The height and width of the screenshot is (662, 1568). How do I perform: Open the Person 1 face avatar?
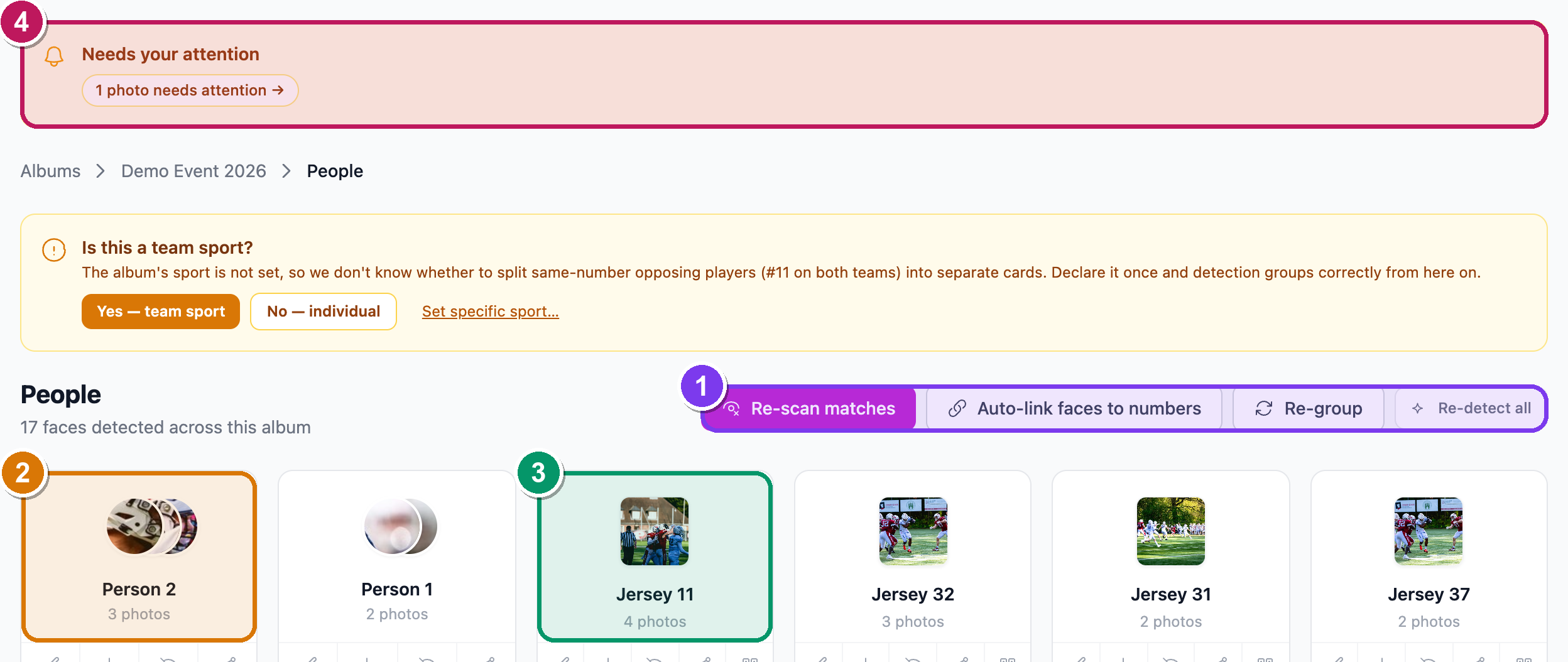401,526
